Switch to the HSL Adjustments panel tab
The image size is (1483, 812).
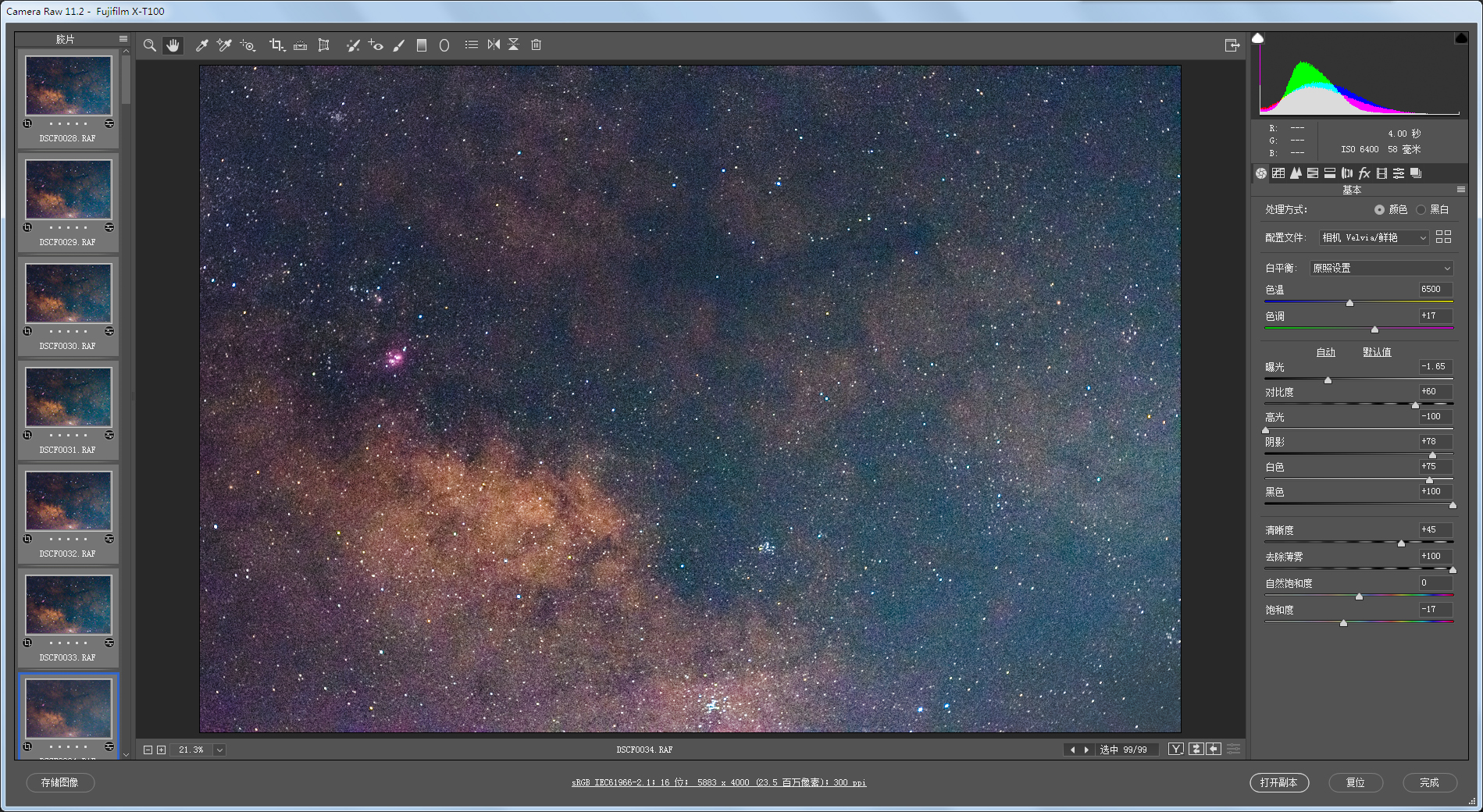coord(1313,173)
